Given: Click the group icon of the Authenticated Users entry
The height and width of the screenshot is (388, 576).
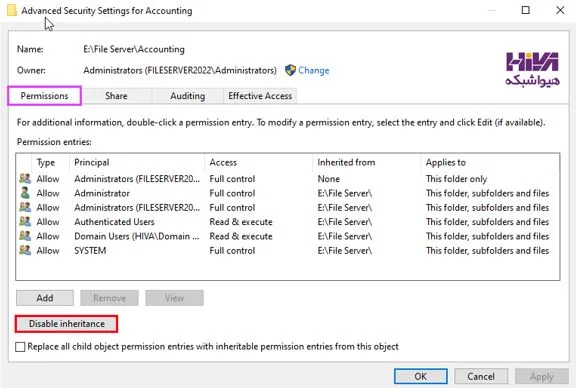Looking at the screenshot, I should pos(25,222).
